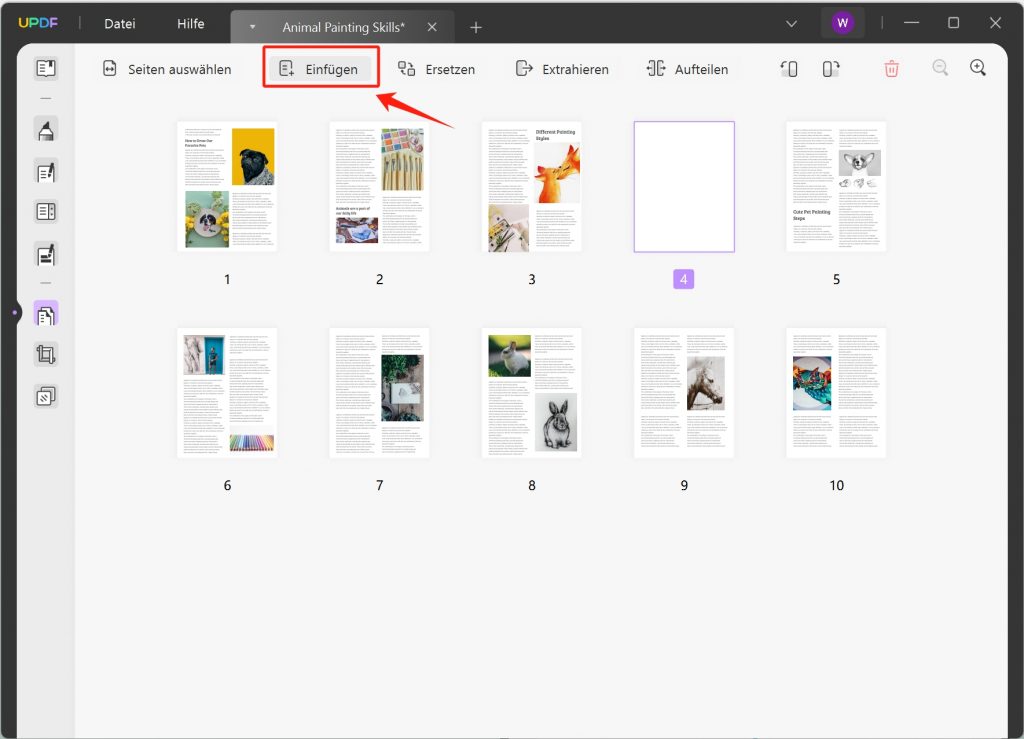Open the Hilfe menu
The width and height of the screenshot is (1024, 739).
pos(191,24)
